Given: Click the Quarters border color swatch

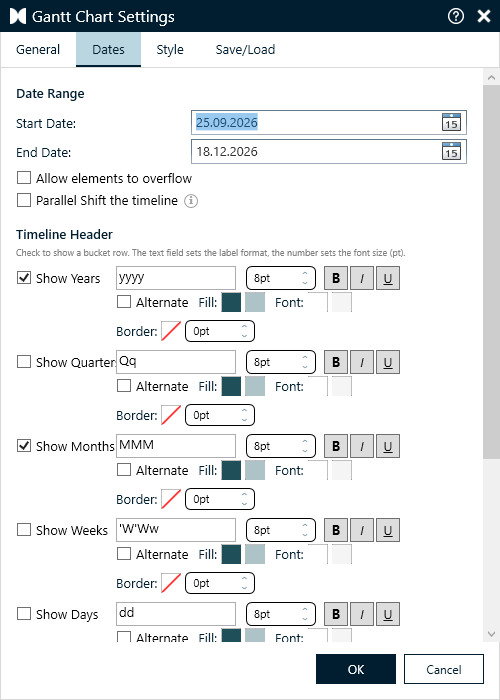Looking at the screenshot, I should 171,415.
